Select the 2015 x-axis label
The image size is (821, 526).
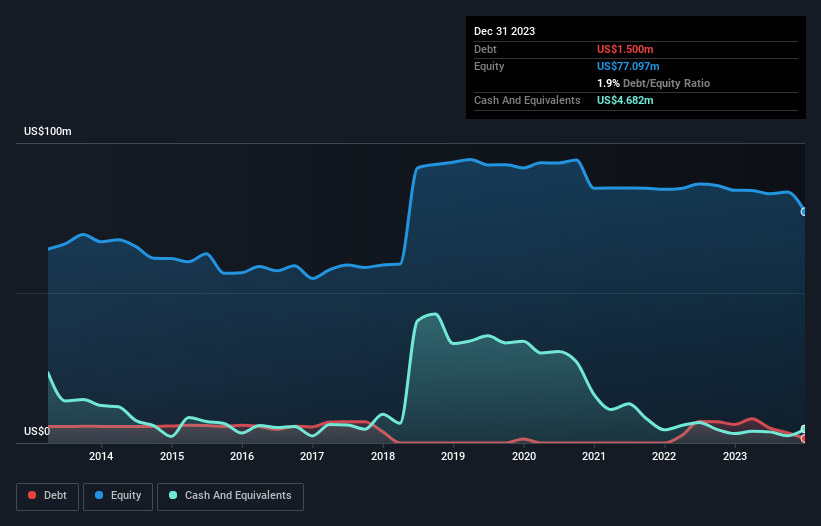click(x=172, y=456)
